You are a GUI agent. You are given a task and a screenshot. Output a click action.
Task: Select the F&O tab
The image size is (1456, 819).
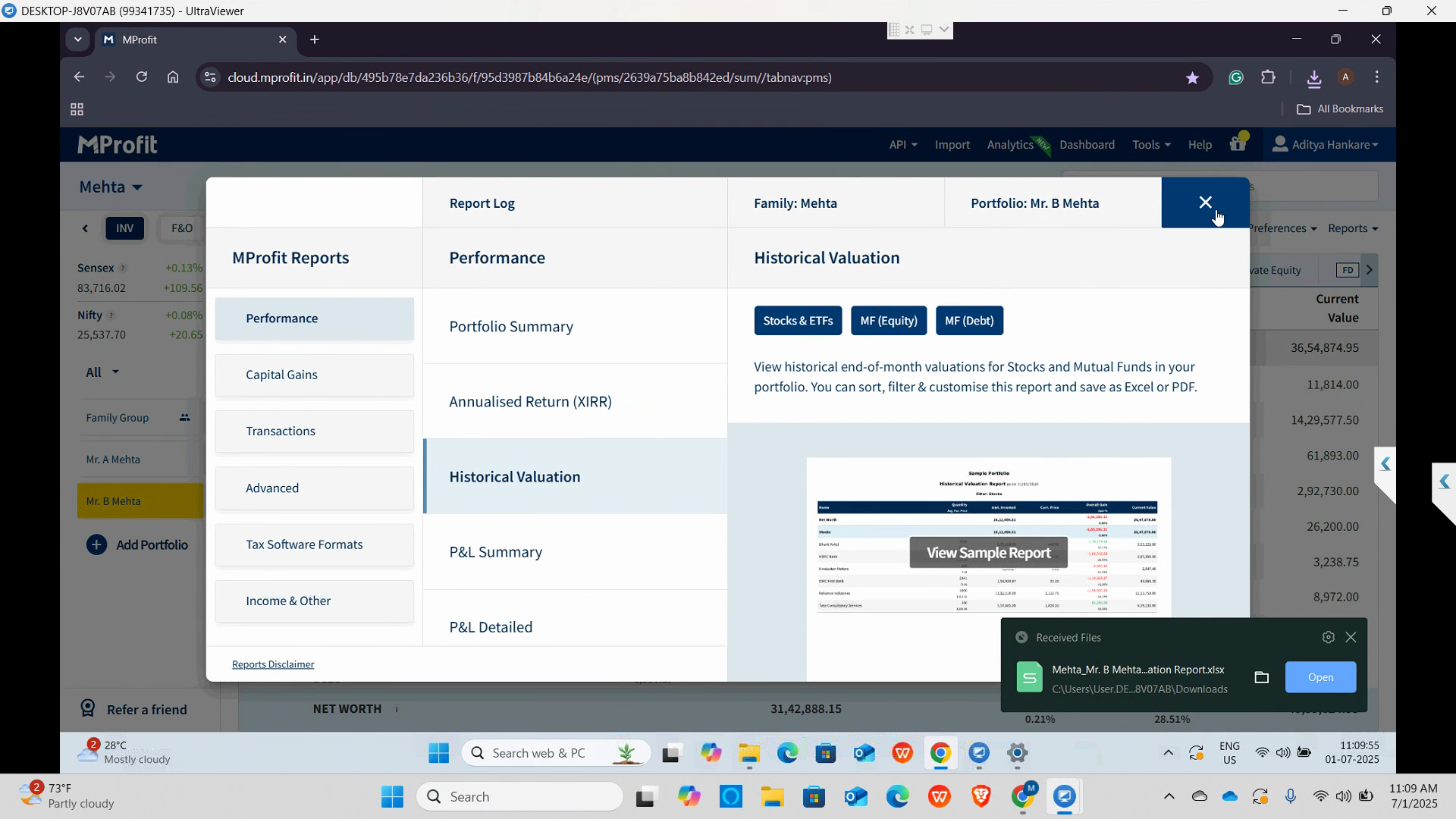182,228
